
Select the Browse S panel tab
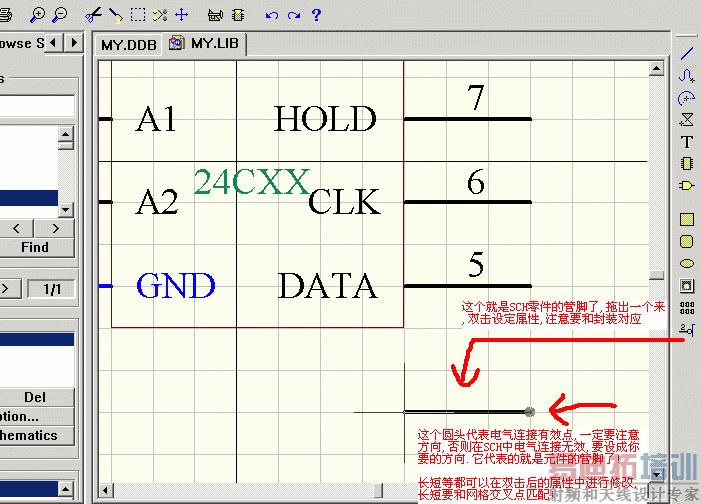tap(22, 43)
